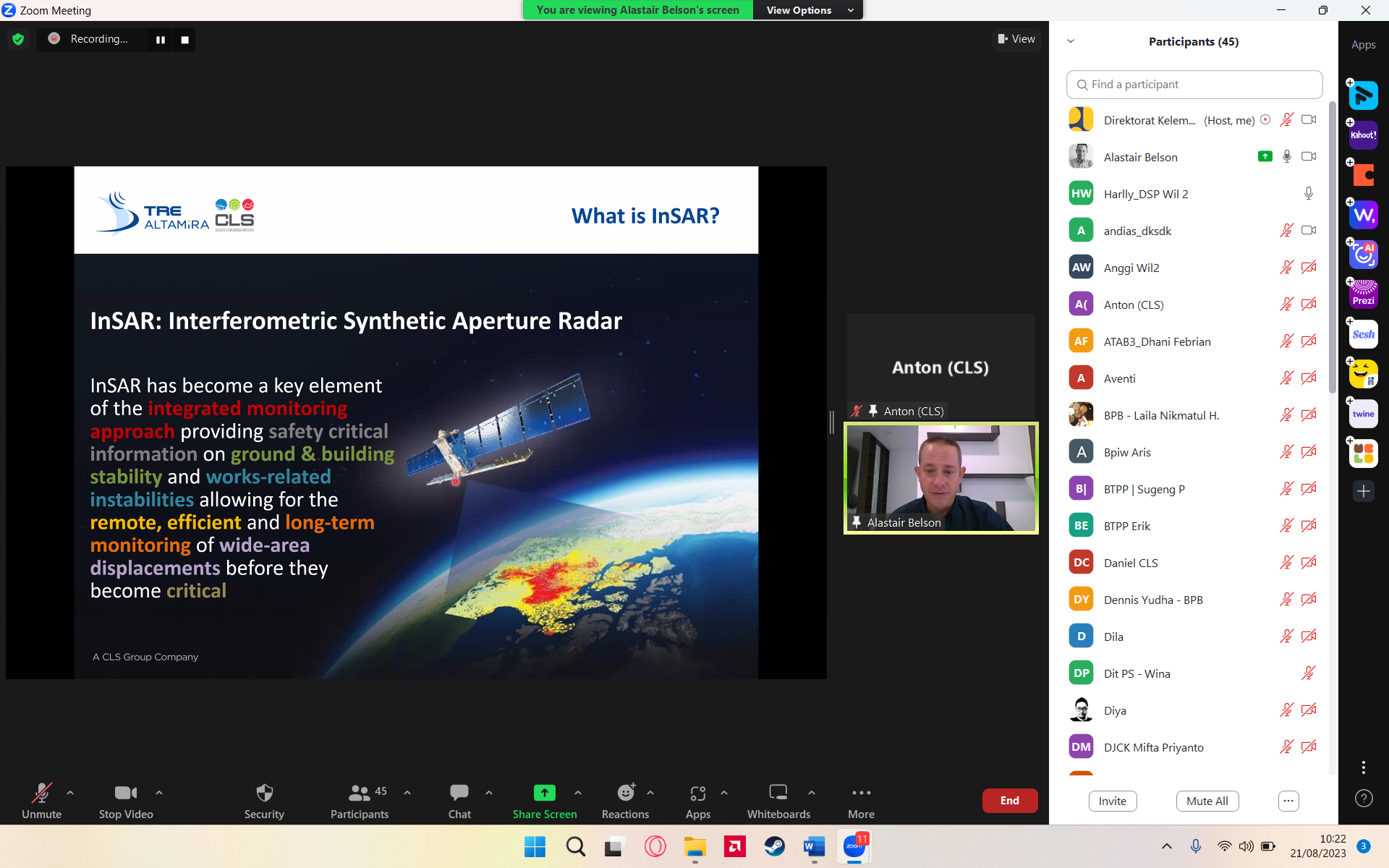Click the Mute All button
The image size is (1389, 868).
pos(1207,801)
